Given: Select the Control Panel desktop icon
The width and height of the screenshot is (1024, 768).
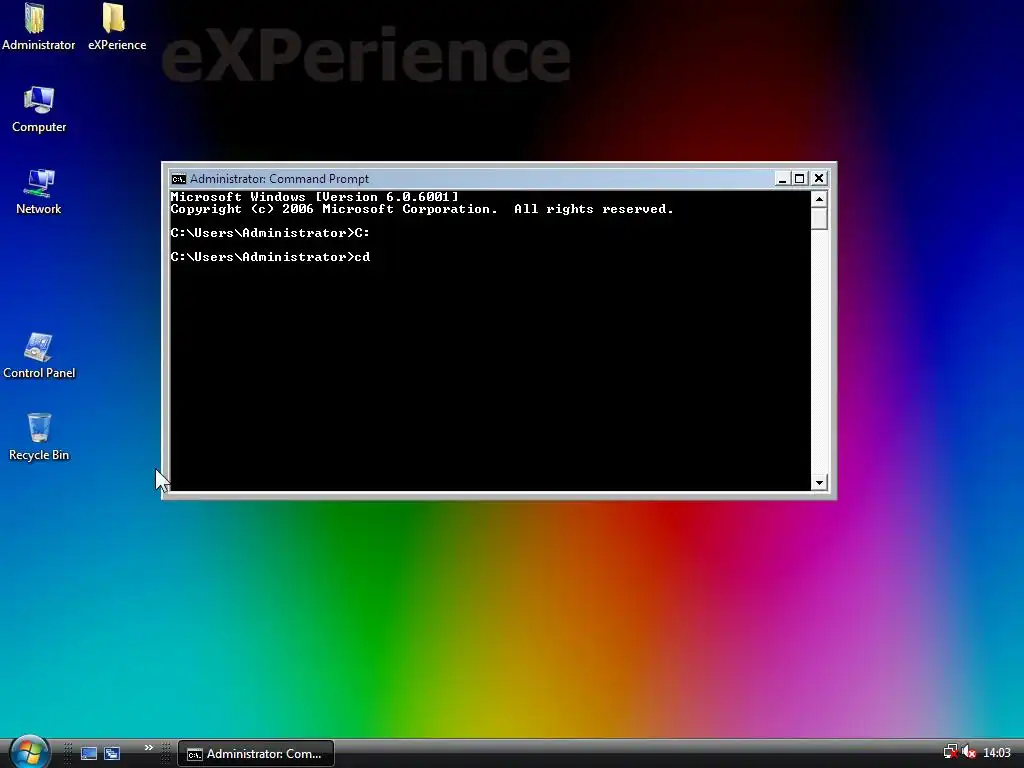Looking at the screenshot, I should point(39,355).
